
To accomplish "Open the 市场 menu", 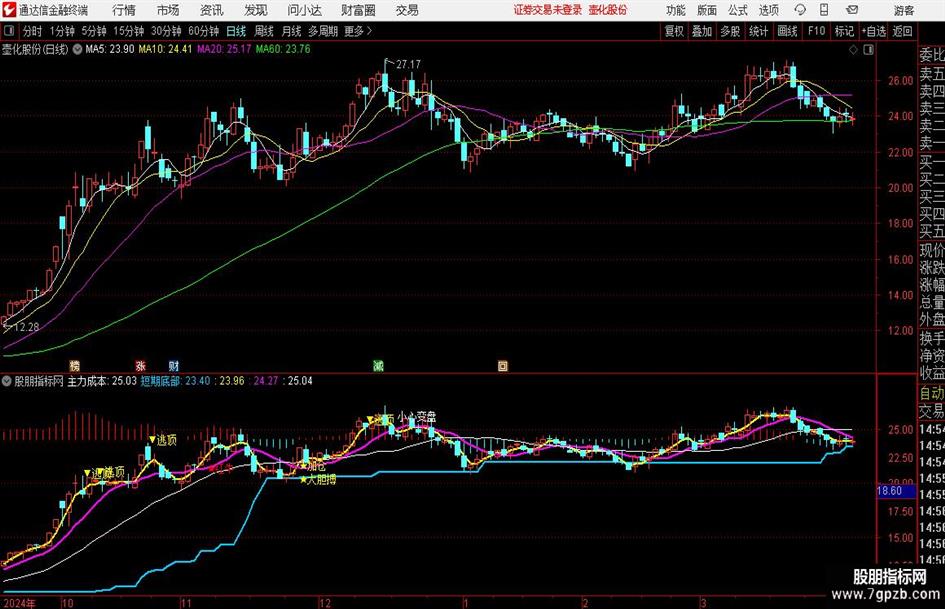I will tap(168, 10).
